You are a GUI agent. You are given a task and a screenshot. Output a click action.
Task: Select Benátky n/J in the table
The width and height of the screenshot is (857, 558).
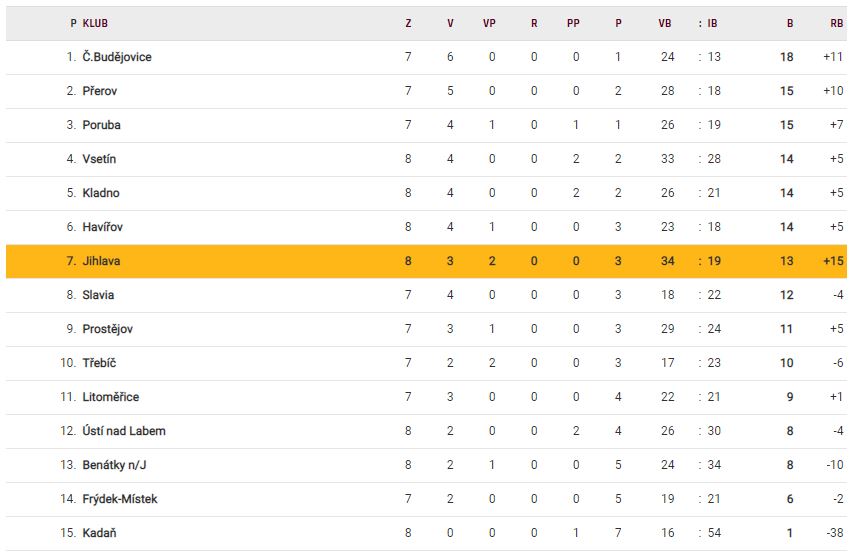pos(116,465)
